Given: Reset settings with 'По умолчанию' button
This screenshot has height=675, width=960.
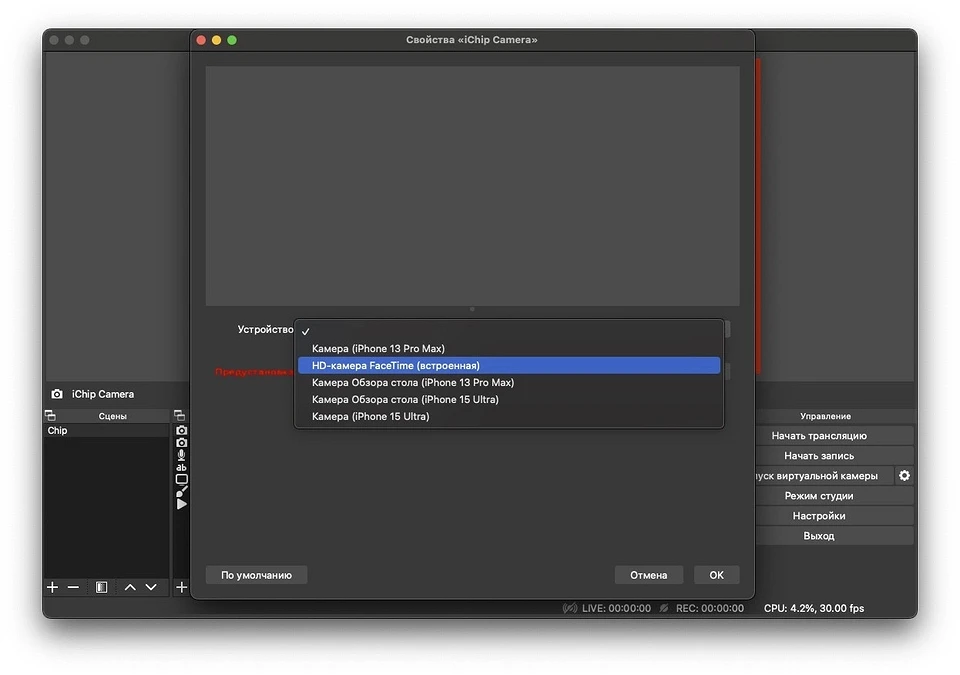Looking at the screenshot, I should [x=256, y=575].
